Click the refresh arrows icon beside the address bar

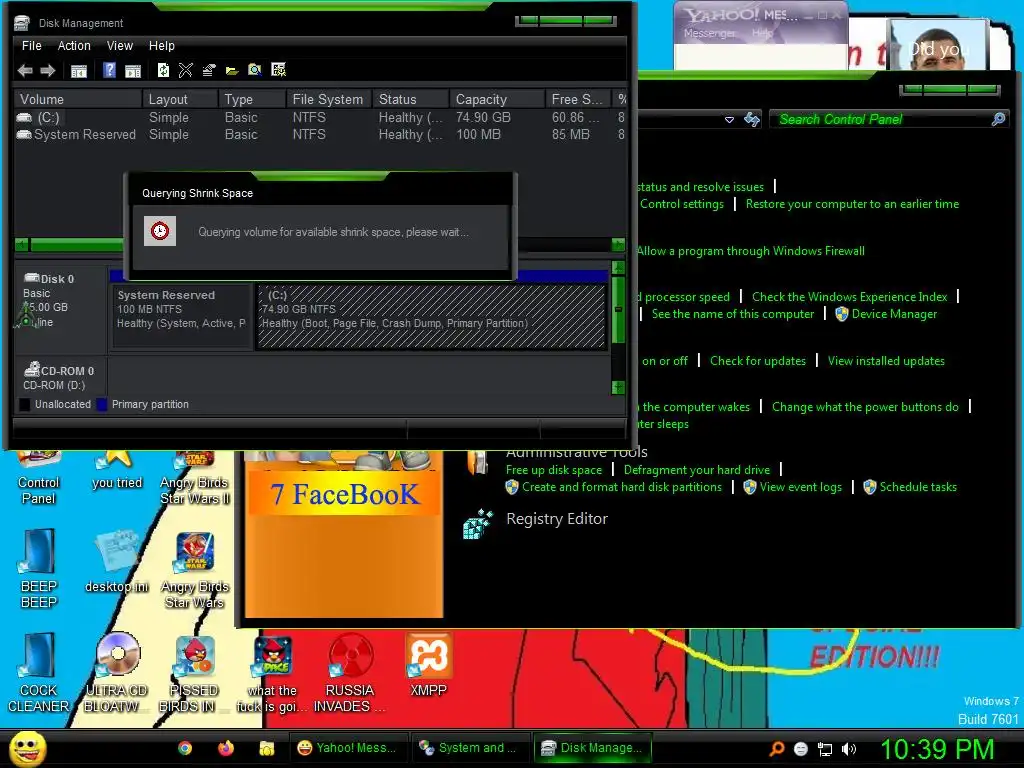[x=752, y=119]
